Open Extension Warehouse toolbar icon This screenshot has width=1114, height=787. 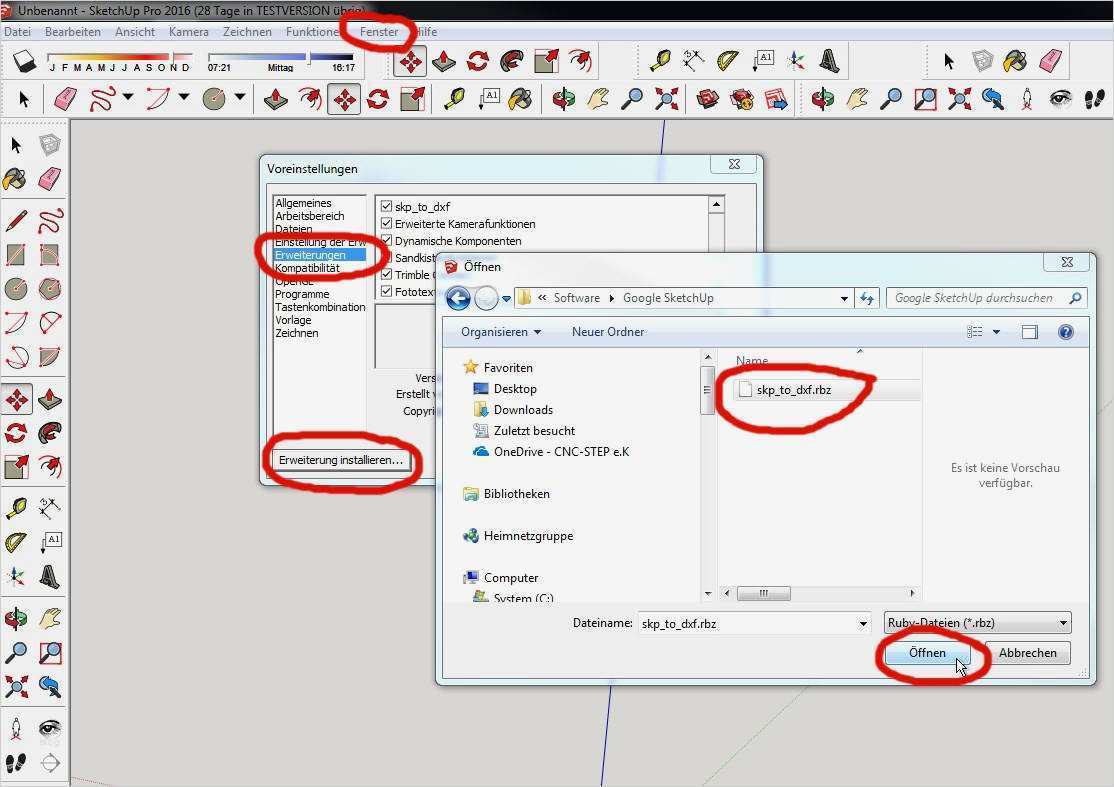click(x=741, y=99)
